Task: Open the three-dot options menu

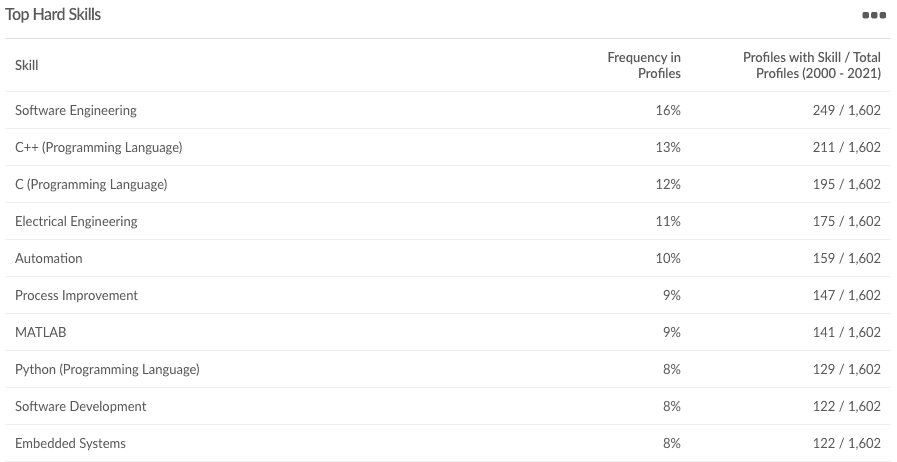Action: 873,16
